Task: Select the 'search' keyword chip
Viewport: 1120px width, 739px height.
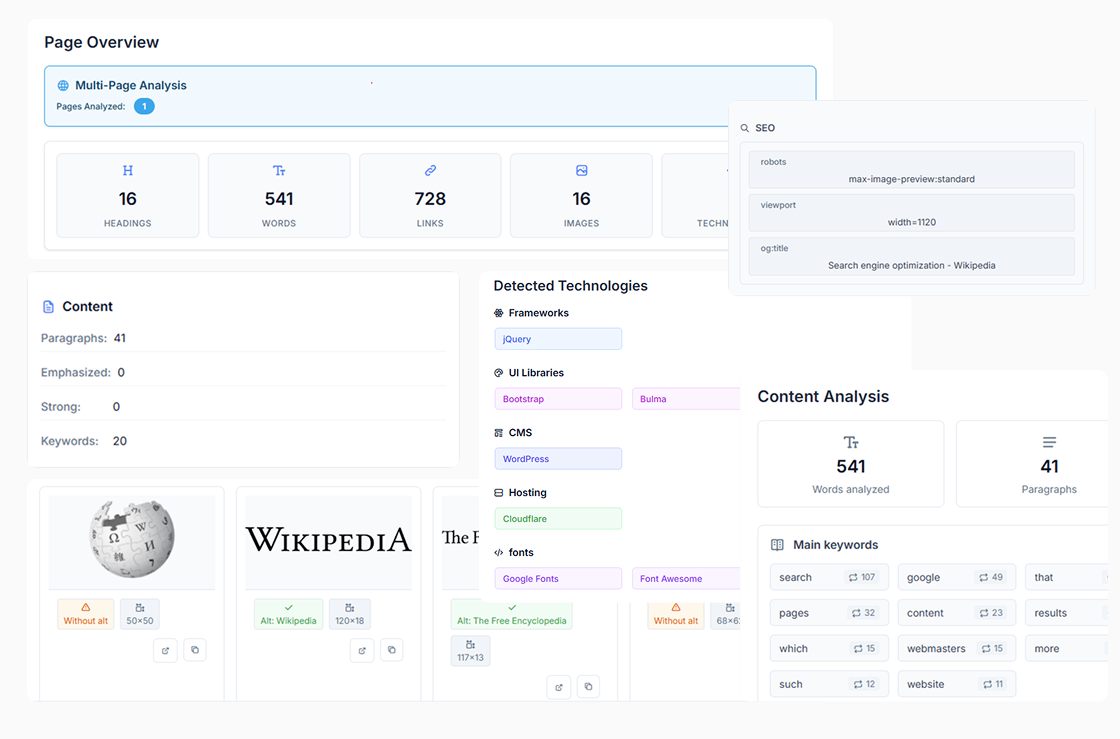Action: coord(829,577)
